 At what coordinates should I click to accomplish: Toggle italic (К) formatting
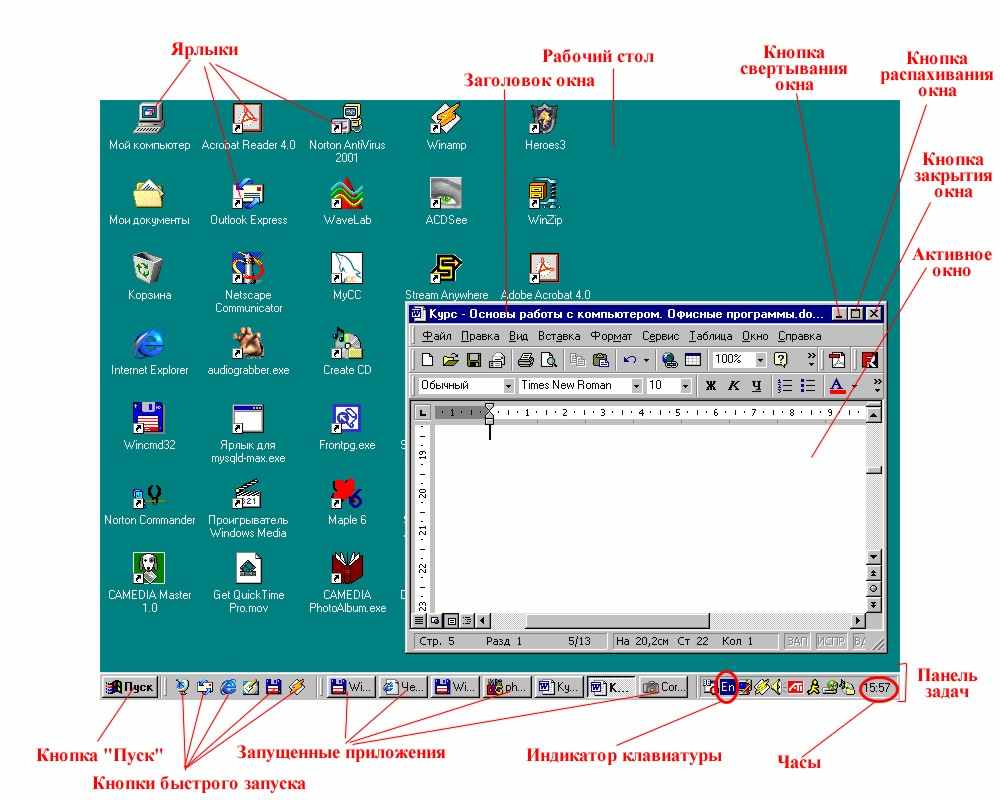[x=733, y=385]
